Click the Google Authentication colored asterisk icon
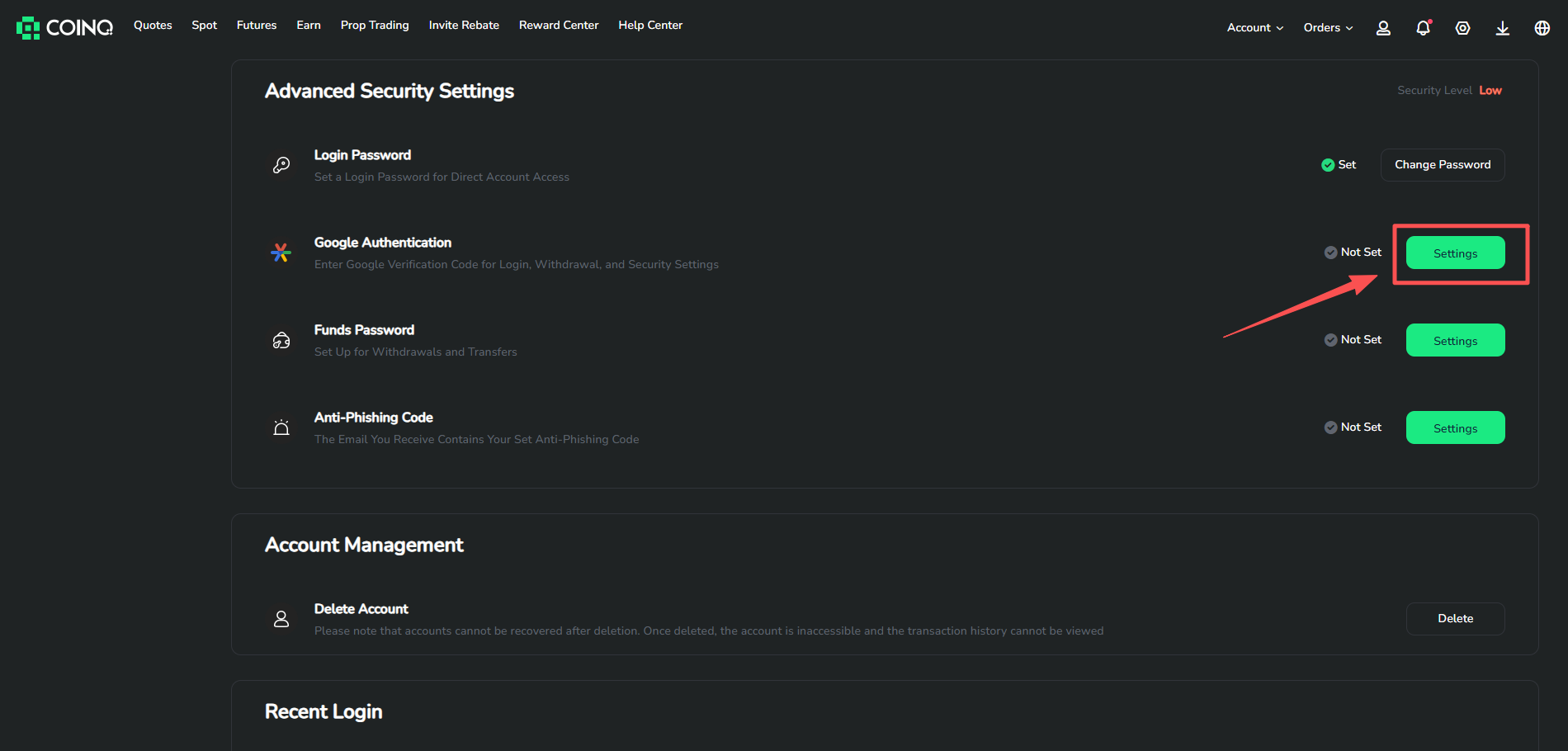The width and height of the screenshot is (1568, 751). (281, 253)
